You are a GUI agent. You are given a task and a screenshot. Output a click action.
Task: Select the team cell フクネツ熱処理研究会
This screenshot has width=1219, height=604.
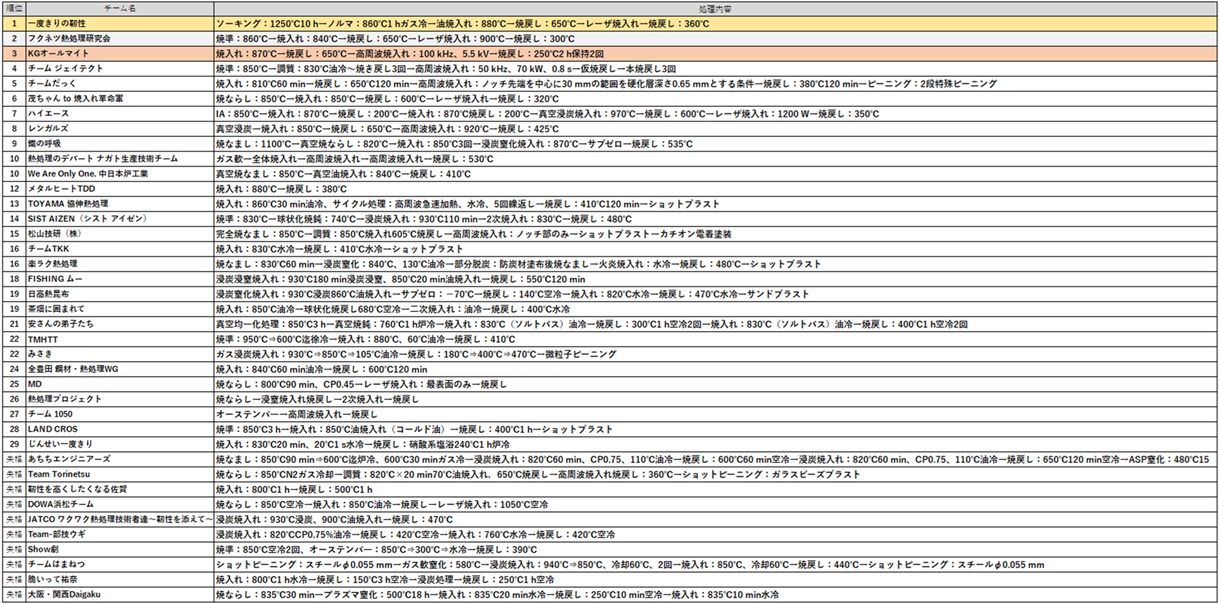tap(119, 38)
